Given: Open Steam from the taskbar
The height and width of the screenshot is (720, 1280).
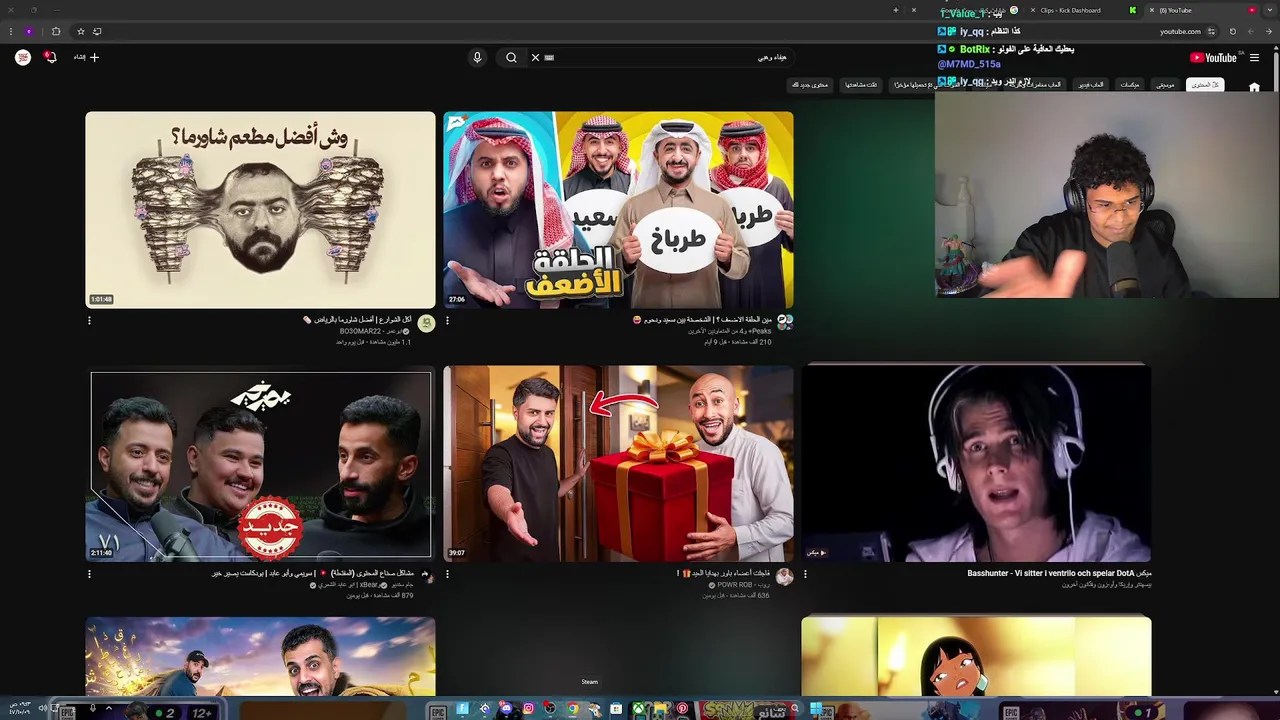Looking at the screenshot, I should click(x=594, y=709).
